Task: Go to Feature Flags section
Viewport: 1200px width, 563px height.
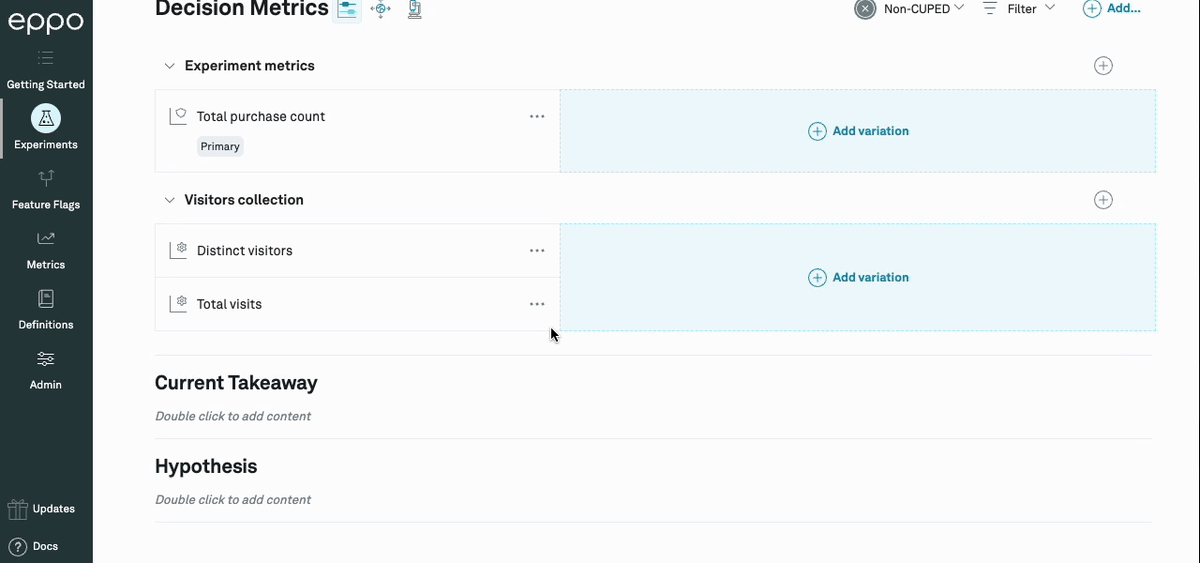Action: 46,189
